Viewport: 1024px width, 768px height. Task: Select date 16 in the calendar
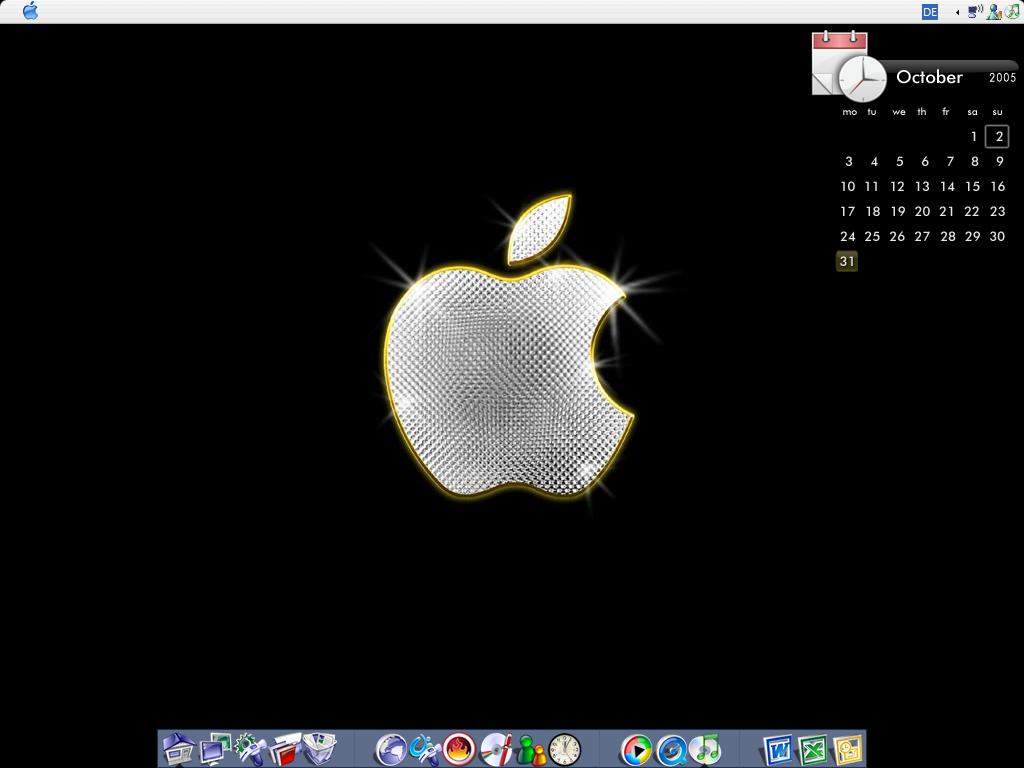[x=998, y=187]
